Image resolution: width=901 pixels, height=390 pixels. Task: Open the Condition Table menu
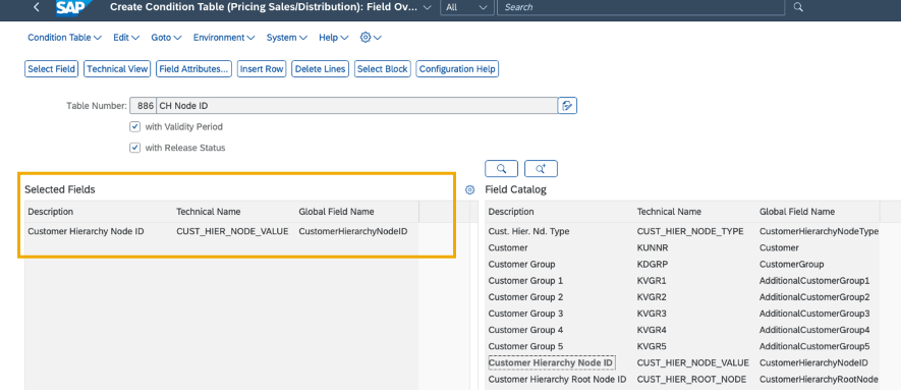tap(64, 37)
